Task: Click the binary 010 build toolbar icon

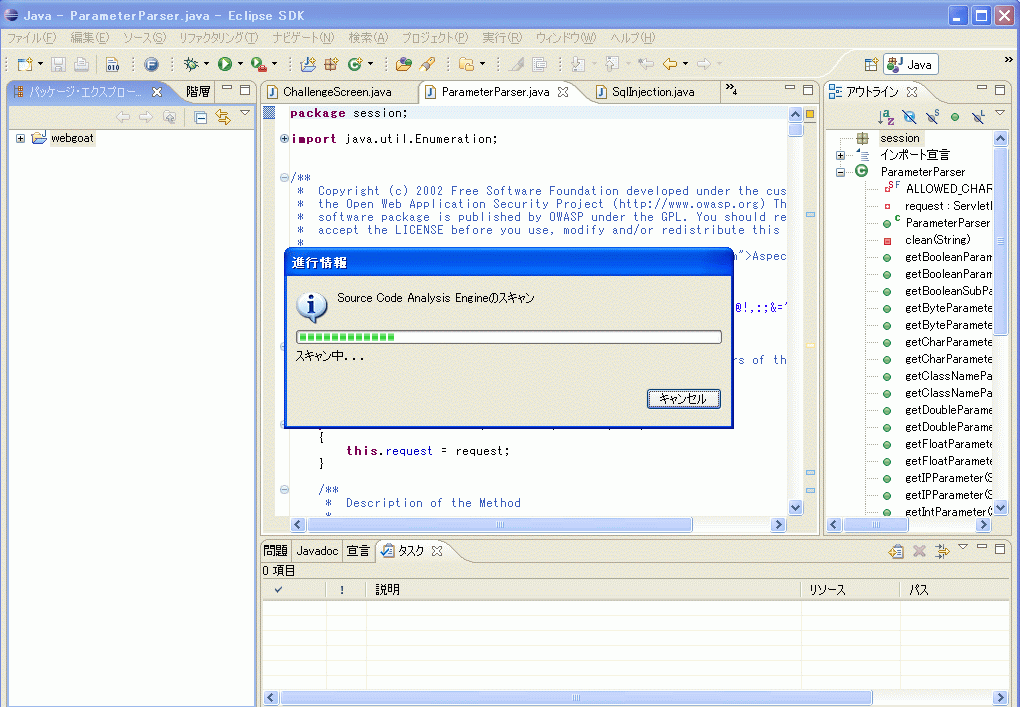Action: click(113, 64)
